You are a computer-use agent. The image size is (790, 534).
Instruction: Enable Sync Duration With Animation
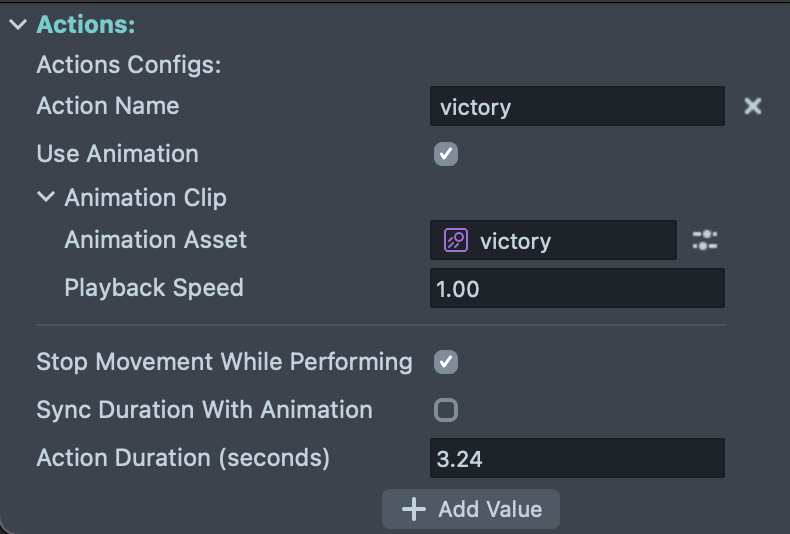click(x=446, y=410)
